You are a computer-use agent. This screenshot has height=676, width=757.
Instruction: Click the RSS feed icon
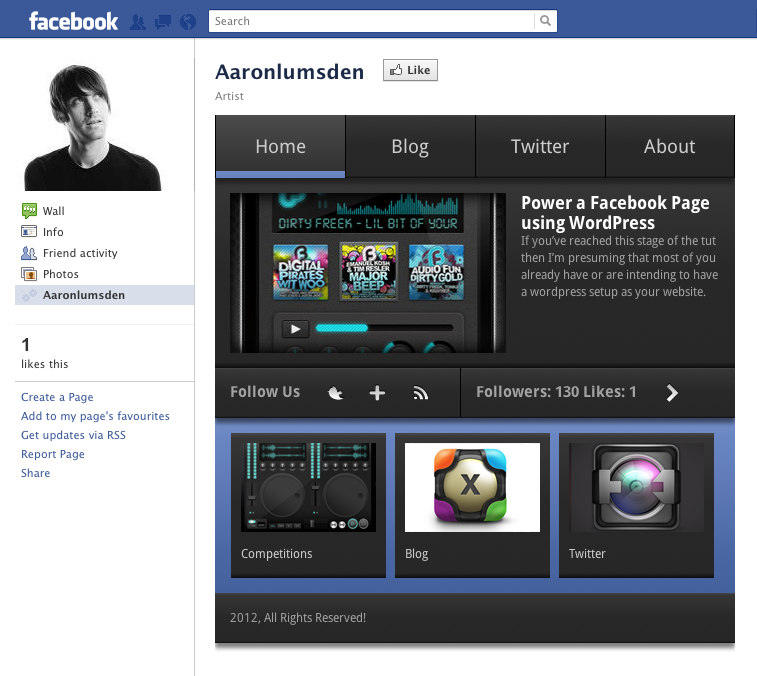(421, 393)
